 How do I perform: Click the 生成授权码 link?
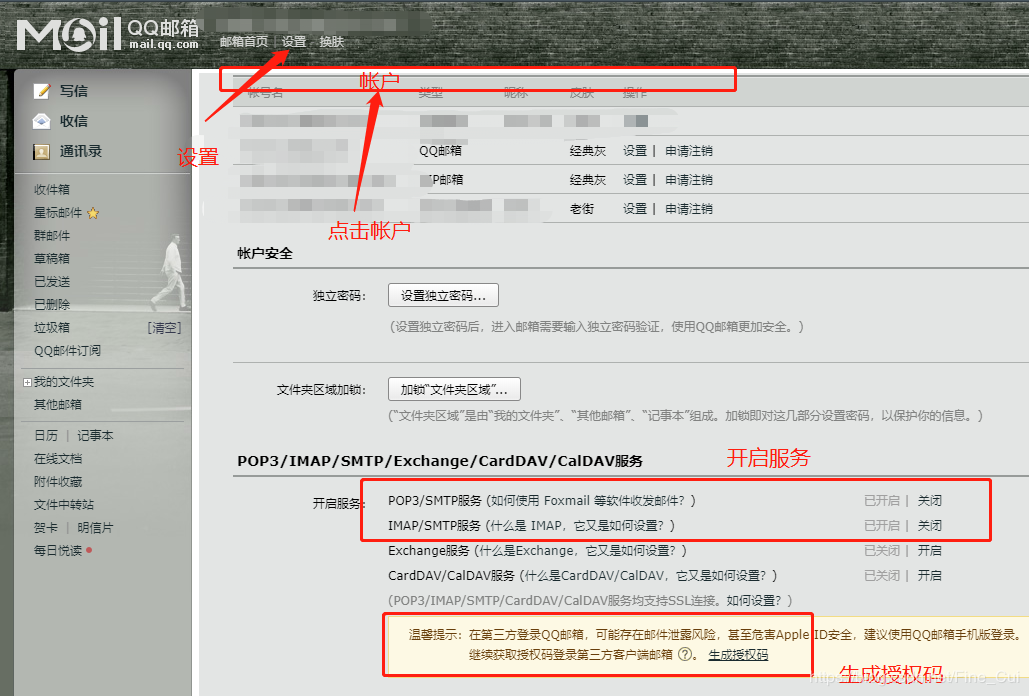click(740, 655)
